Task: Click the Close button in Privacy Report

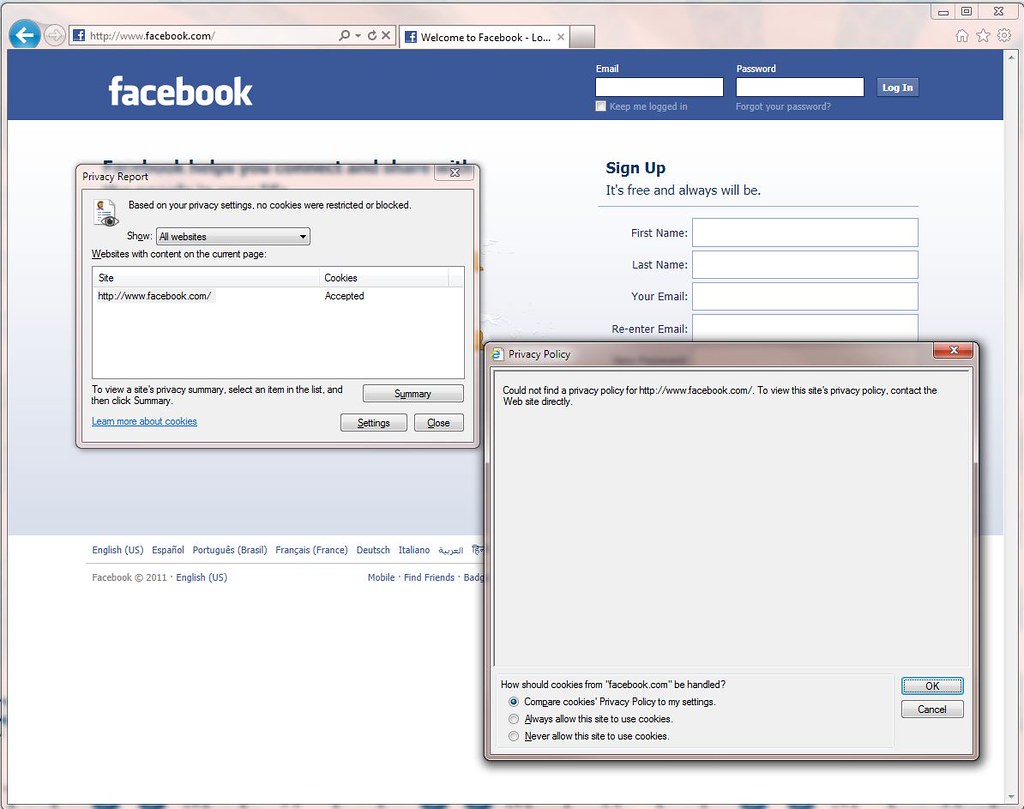Action: [439, 423]
